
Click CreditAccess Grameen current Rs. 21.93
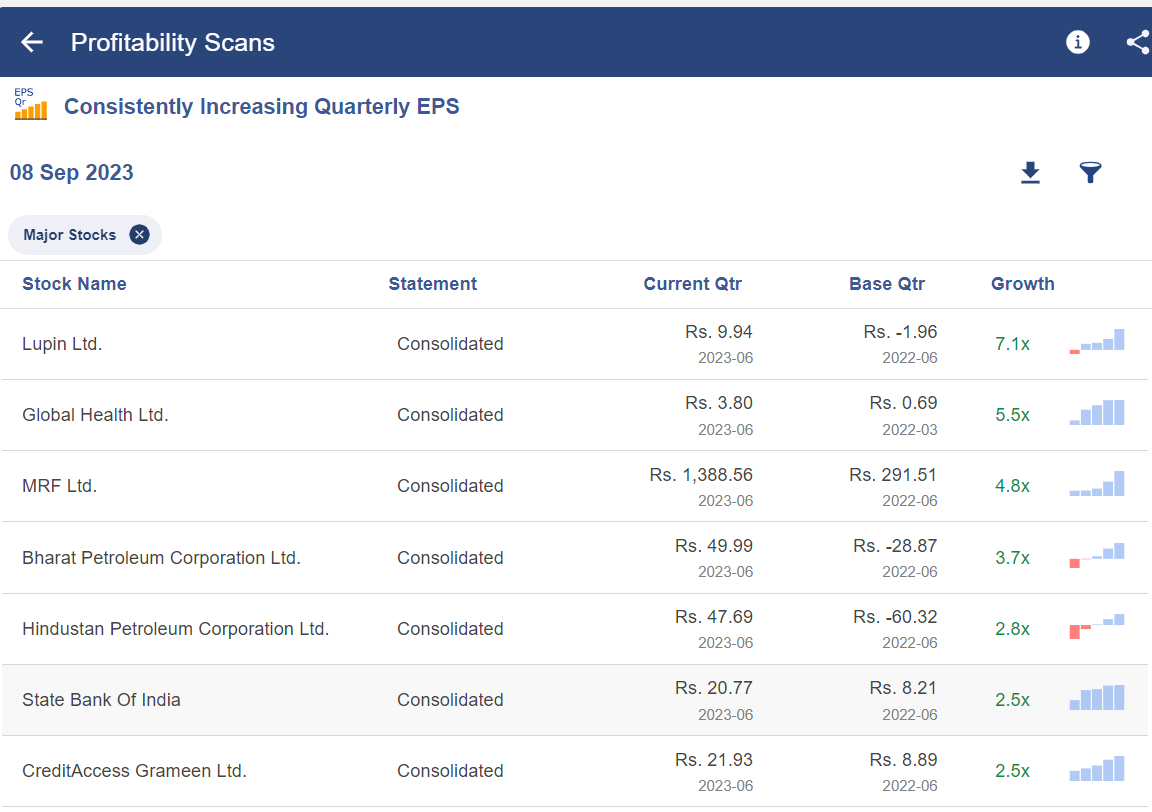click(713, 761)
